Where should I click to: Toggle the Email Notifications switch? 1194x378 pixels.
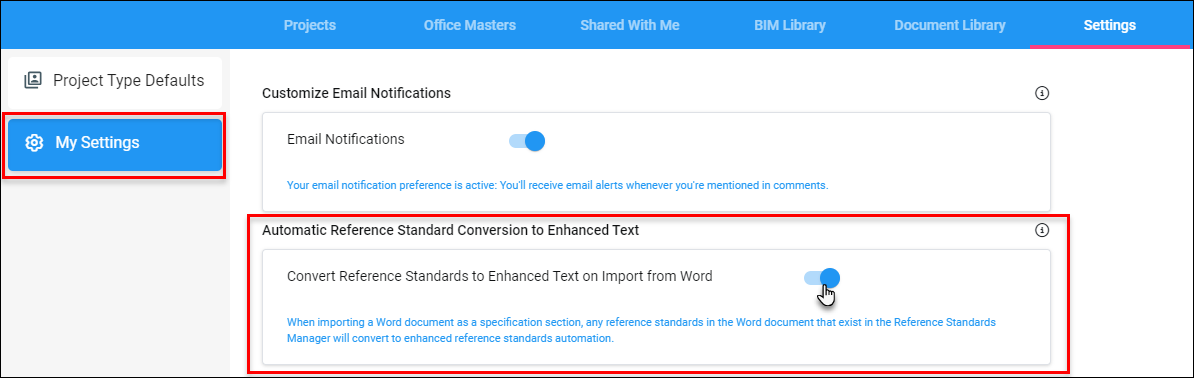point(527,141)
